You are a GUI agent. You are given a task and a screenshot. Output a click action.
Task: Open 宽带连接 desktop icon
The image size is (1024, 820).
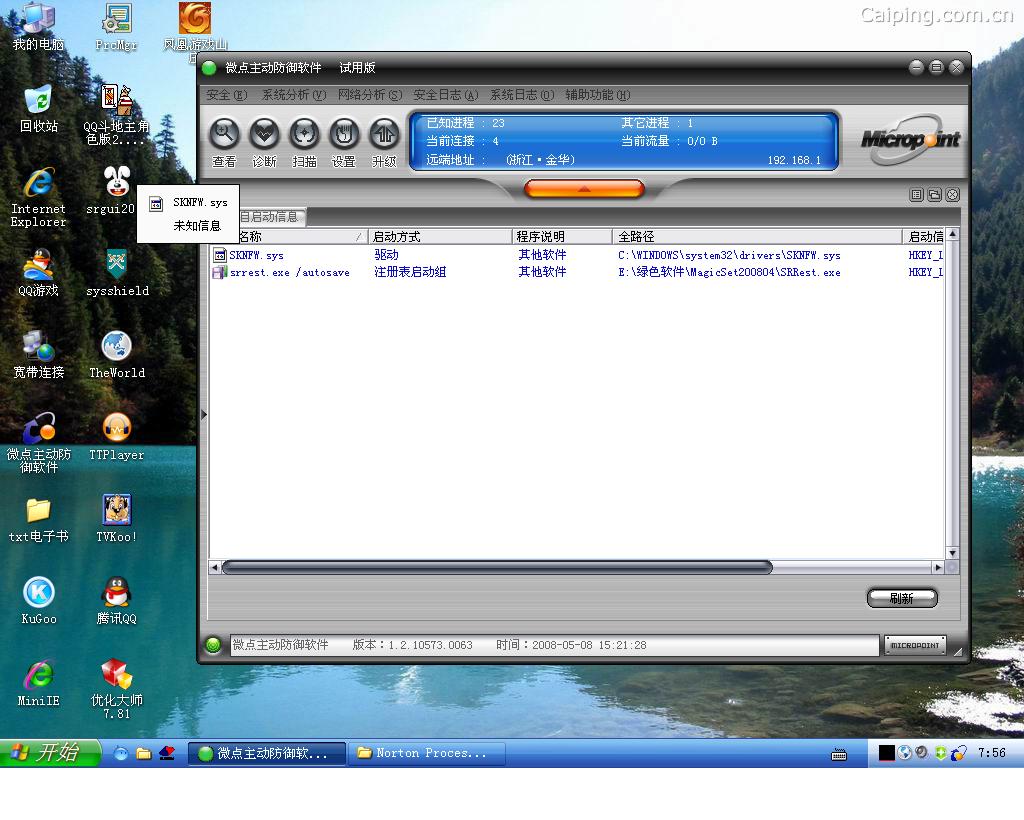[39, 355]
